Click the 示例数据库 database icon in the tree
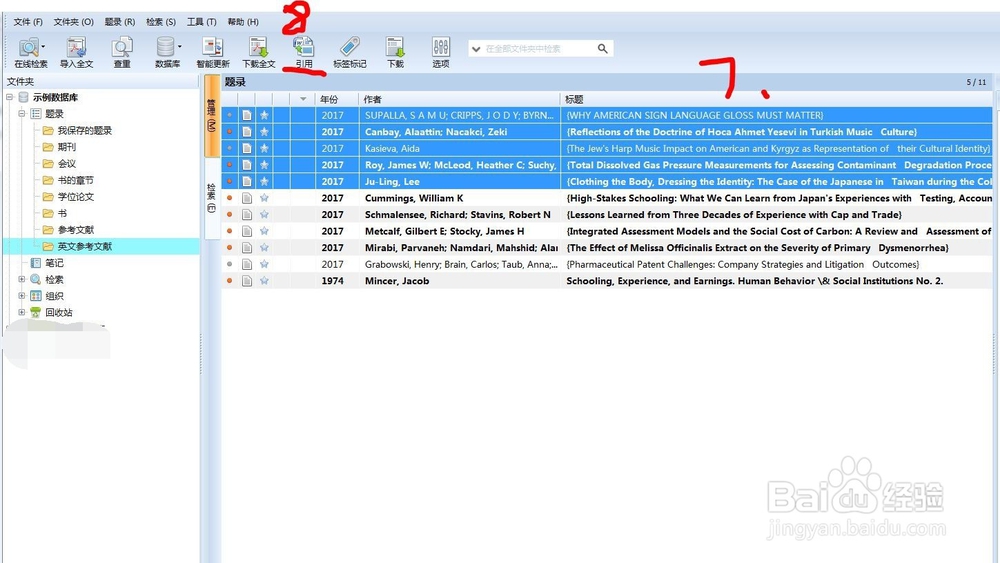 click(24, 97)
